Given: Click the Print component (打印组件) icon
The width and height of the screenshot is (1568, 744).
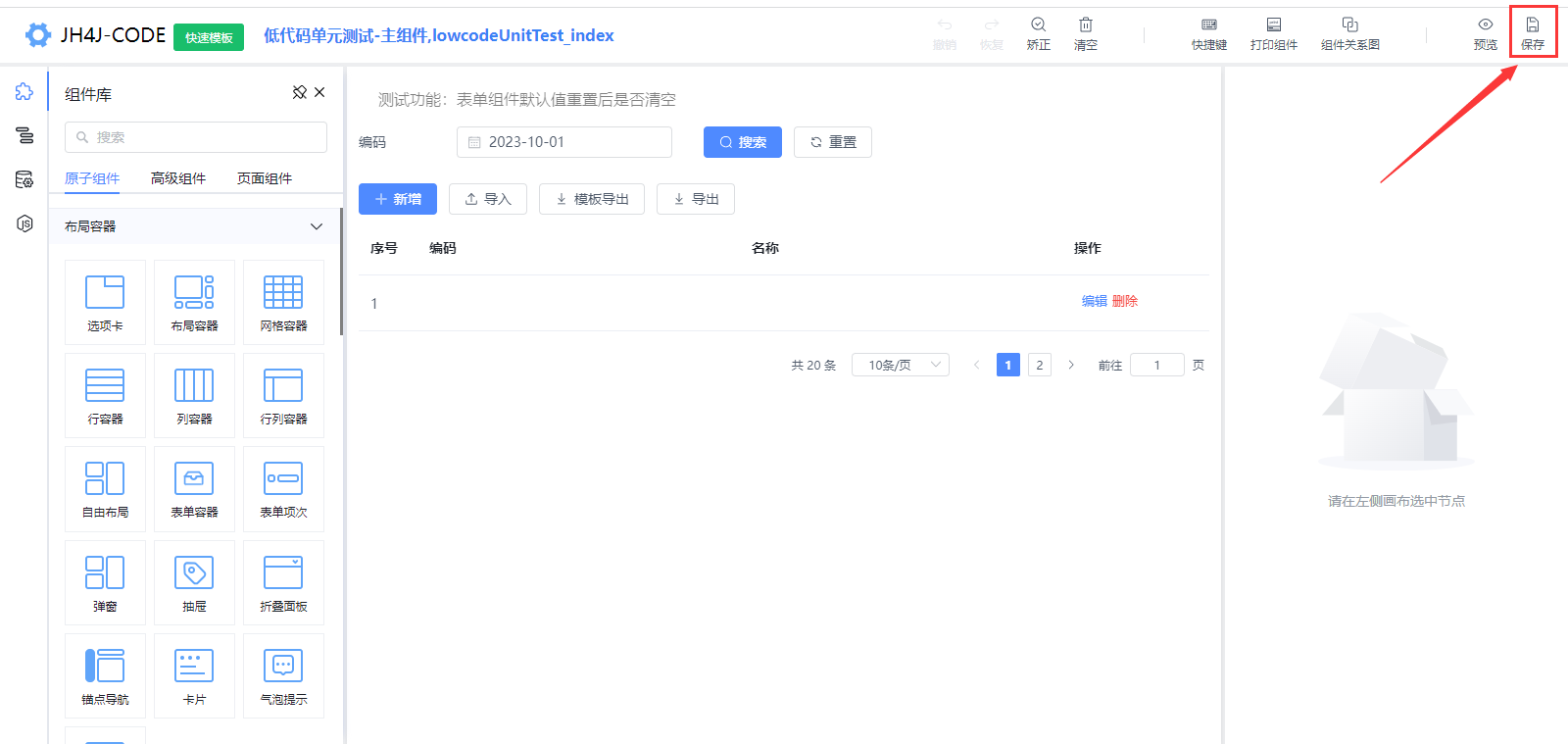Looking at the screenshot, I should 1273,33.
